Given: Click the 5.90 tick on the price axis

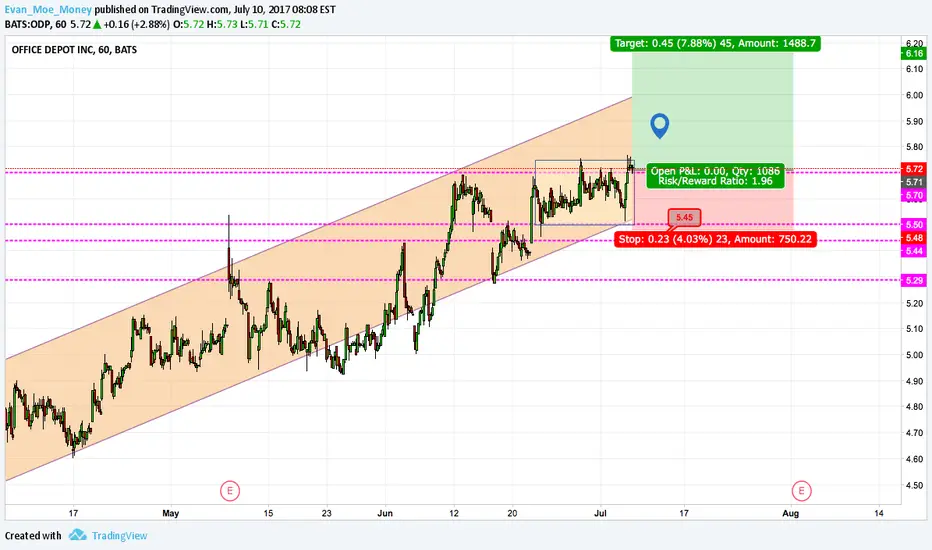Looking at the screenshot, I should click(x=915, y=121).
